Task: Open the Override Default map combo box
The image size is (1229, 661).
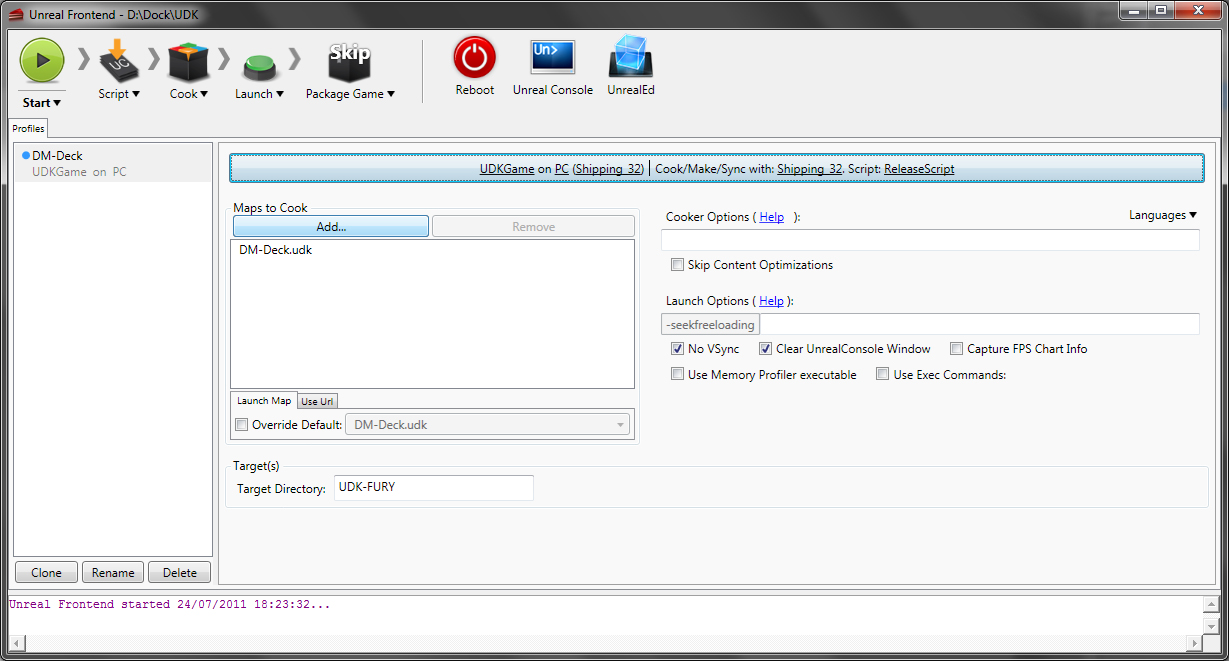Action: point(487,425)
